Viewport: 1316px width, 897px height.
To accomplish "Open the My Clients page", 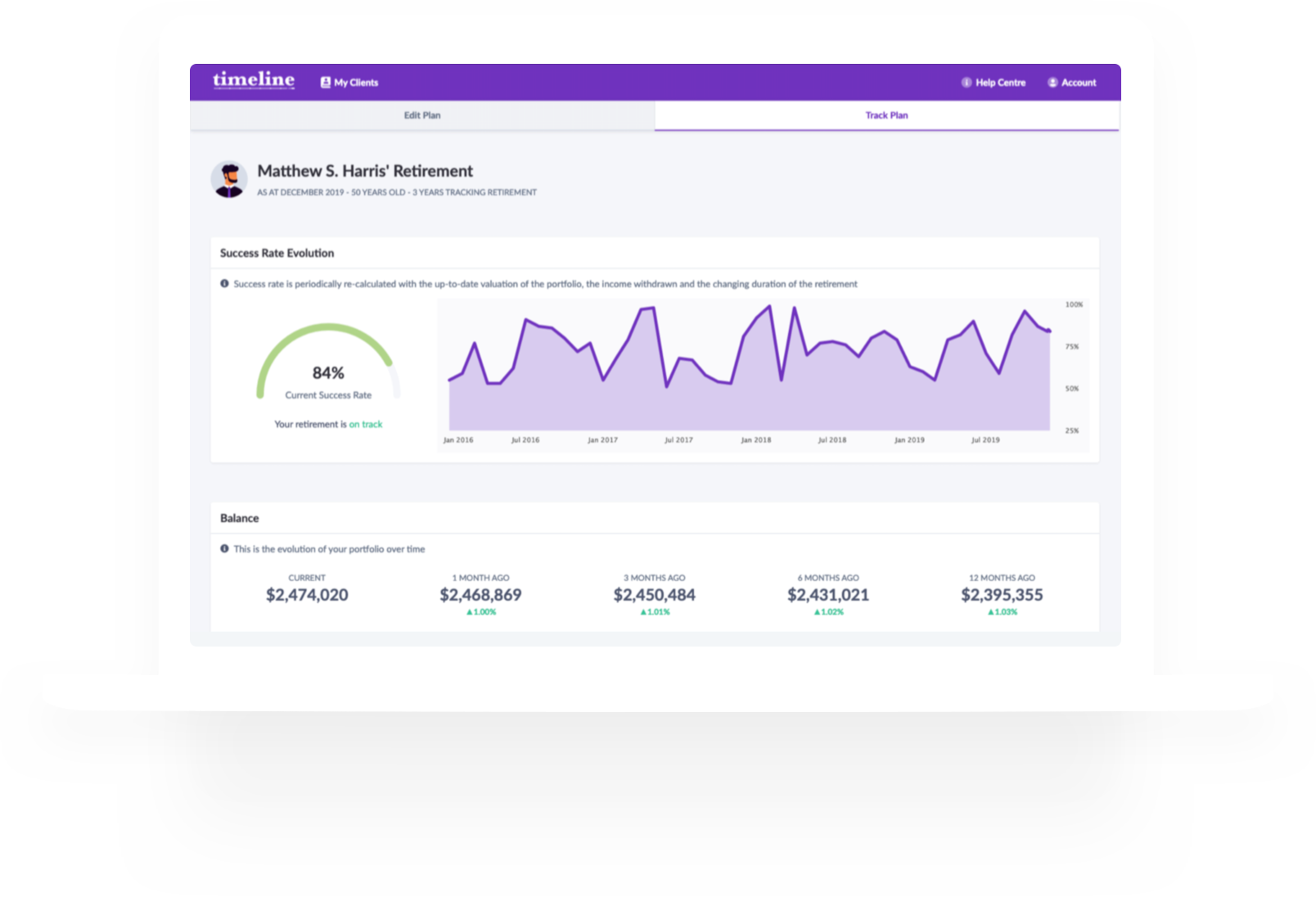I will (349, 83).
